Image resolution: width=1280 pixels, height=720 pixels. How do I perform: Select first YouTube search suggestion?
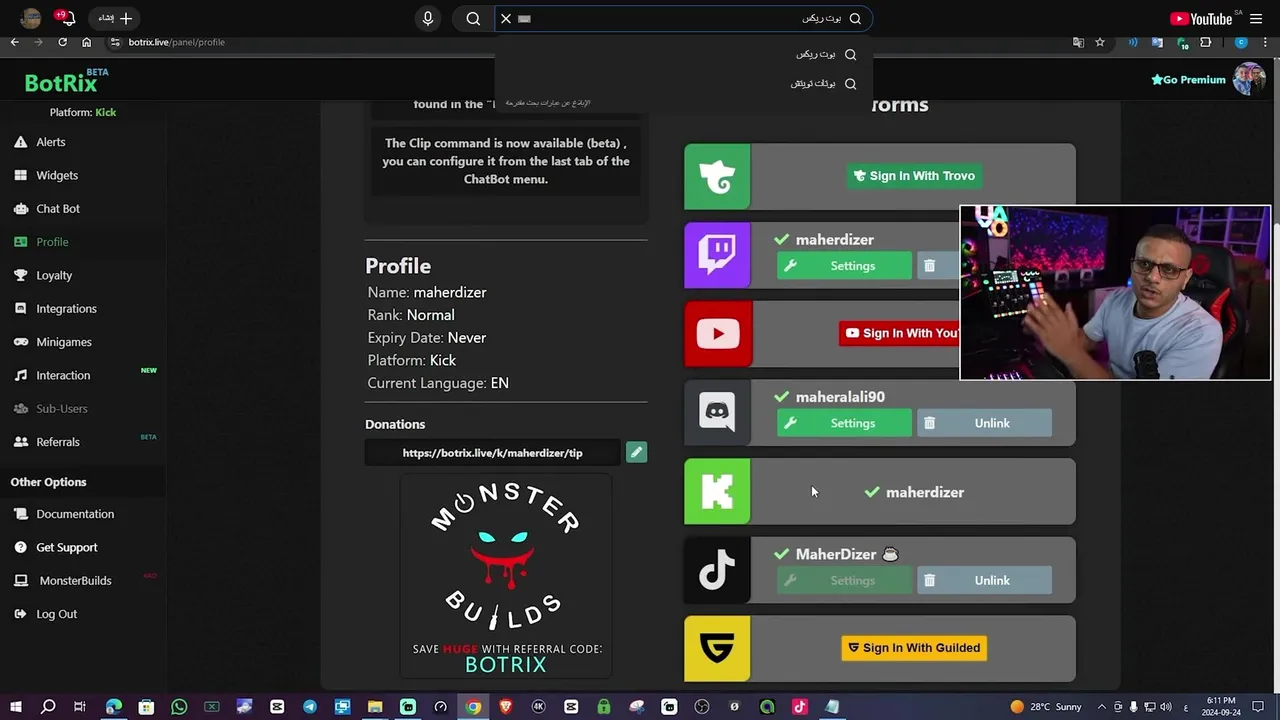click(x=684, y=54)
